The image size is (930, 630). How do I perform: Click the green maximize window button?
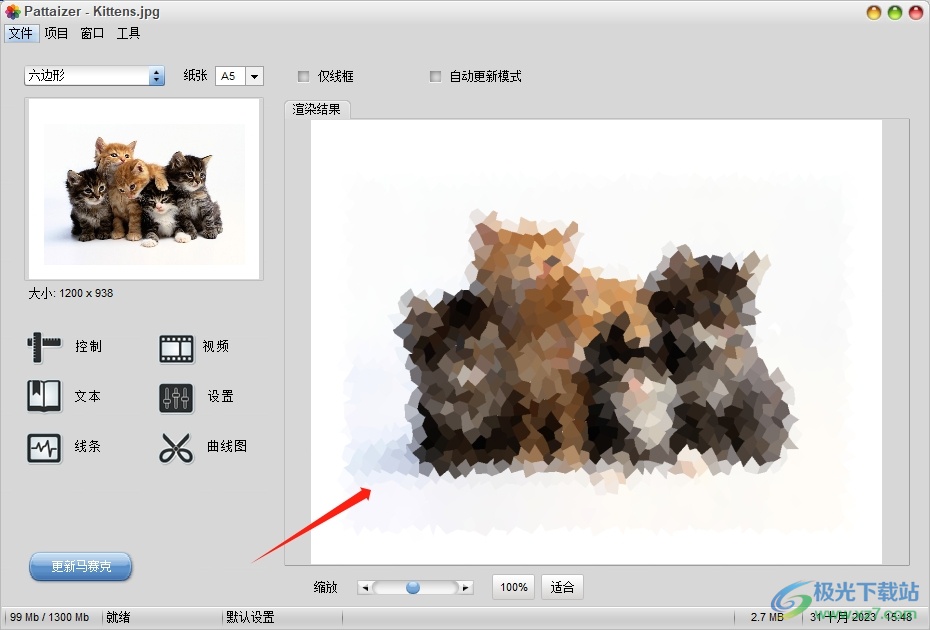[x=894, y=12]
